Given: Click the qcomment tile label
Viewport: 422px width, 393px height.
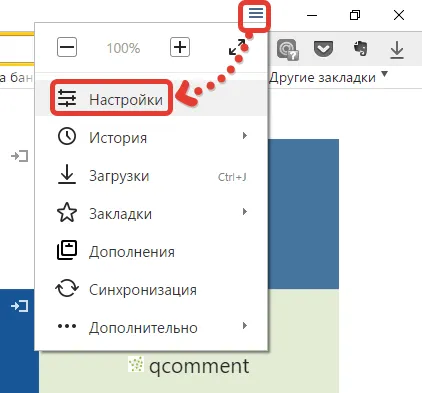Looking at the screenshot, I should pyautogui.click(x=199, y=366).
